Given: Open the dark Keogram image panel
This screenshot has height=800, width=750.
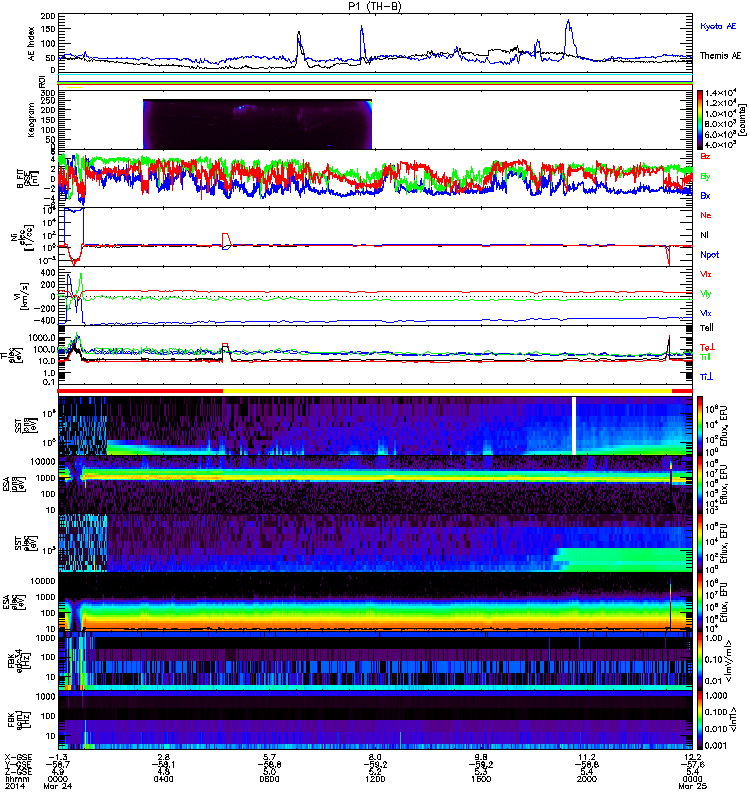Looking at the screenshot, I should click(257, 124).
